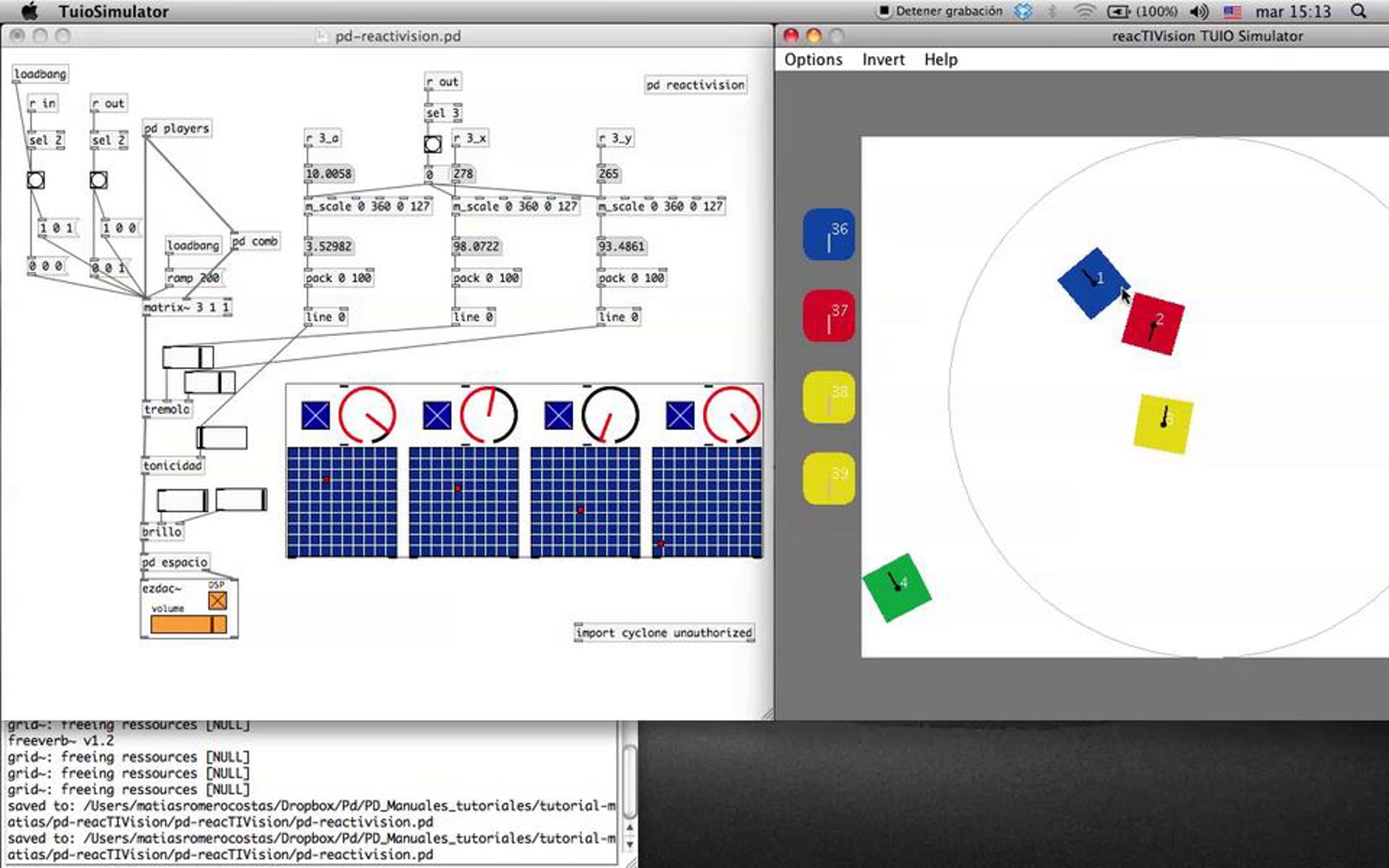Screen dimensions: 1389x868
Task: Click green fiducial object 4 on table
Action: (896, 588)
